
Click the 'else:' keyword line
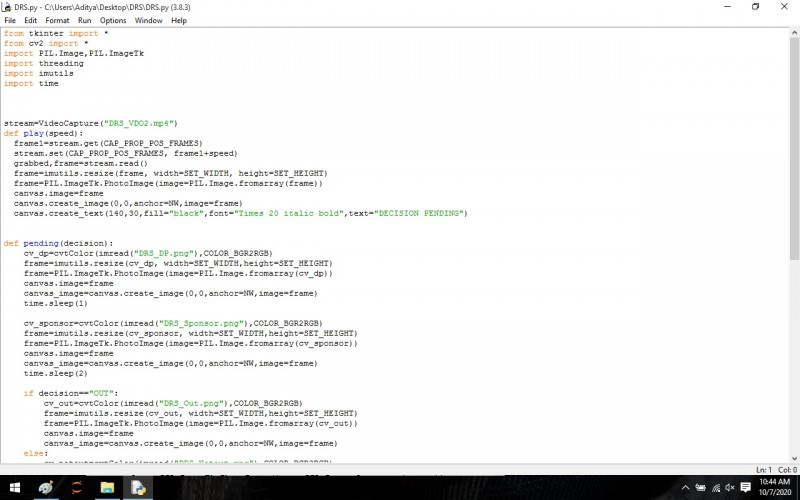(x=36, y=453)
